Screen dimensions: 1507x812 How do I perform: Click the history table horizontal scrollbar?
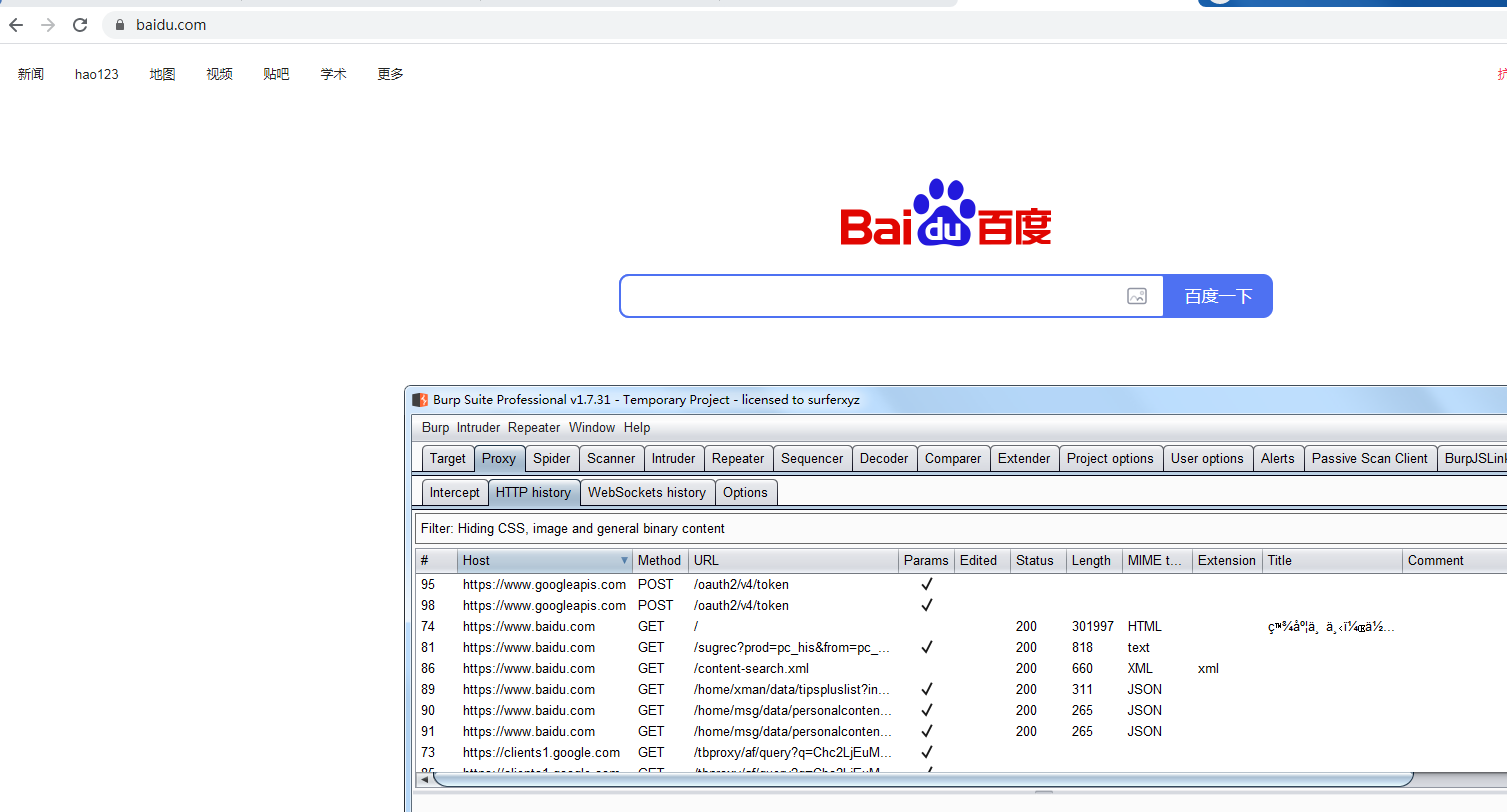click(x=925, y=779)
